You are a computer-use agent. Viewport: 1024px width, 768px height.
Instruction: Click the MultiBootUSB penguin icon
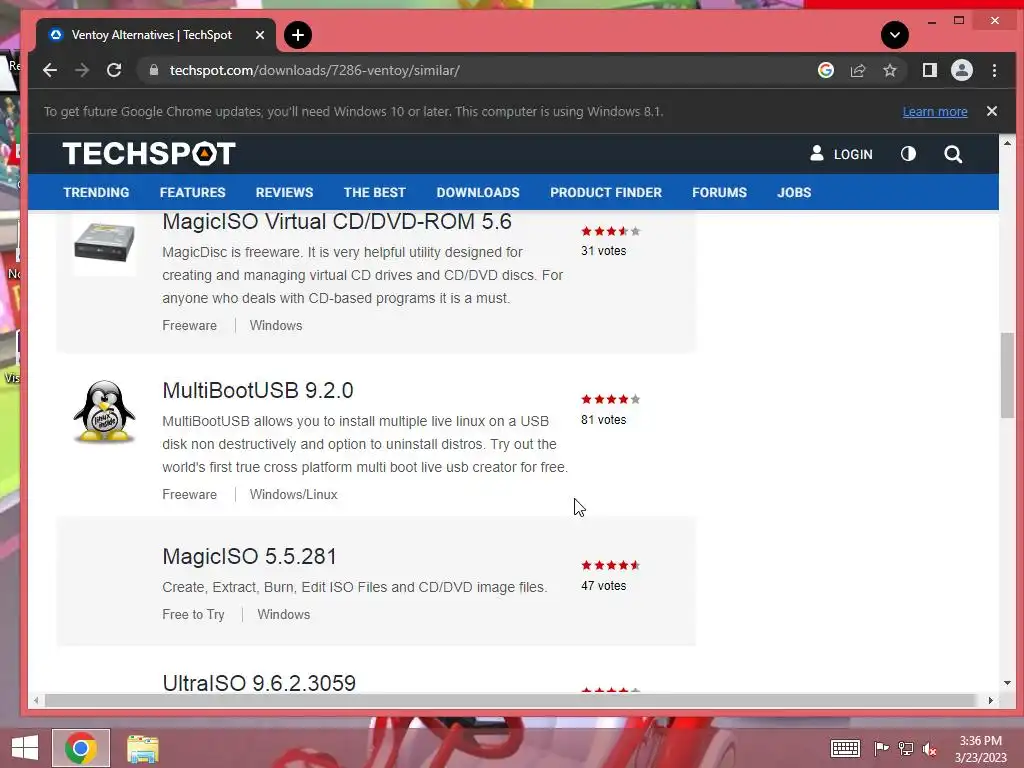coord(104,411)
